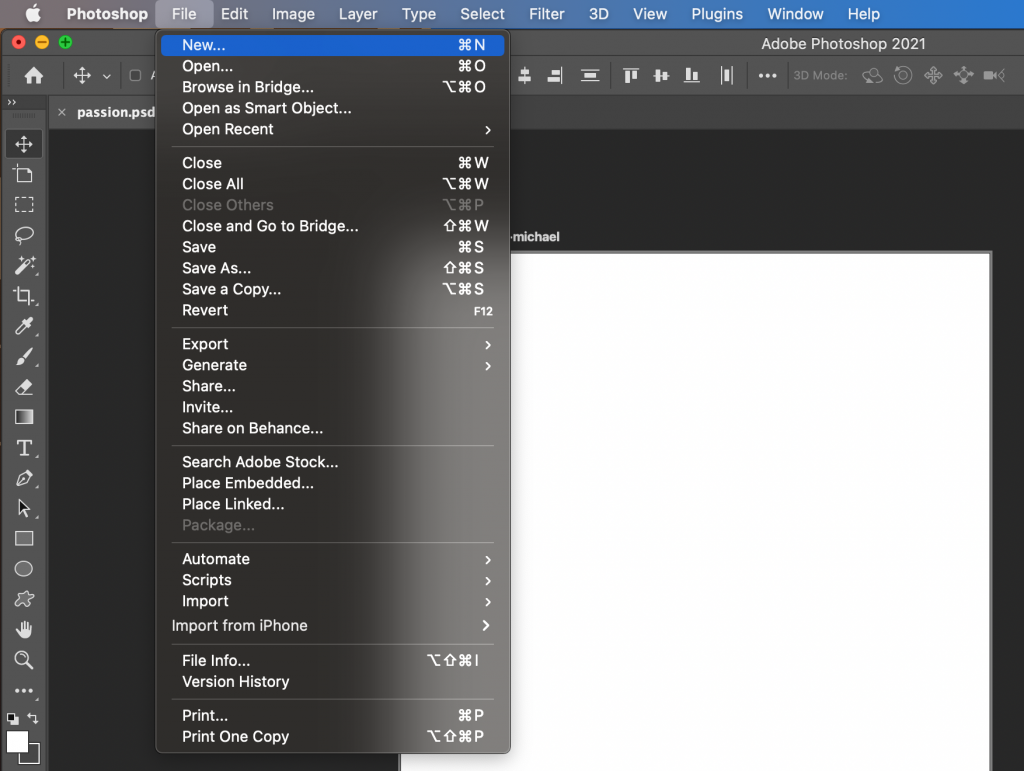Toggle the Auto-Select checkbox
Image resolution: width=1024 pixels, height=771 pixels.
(135, 76)
